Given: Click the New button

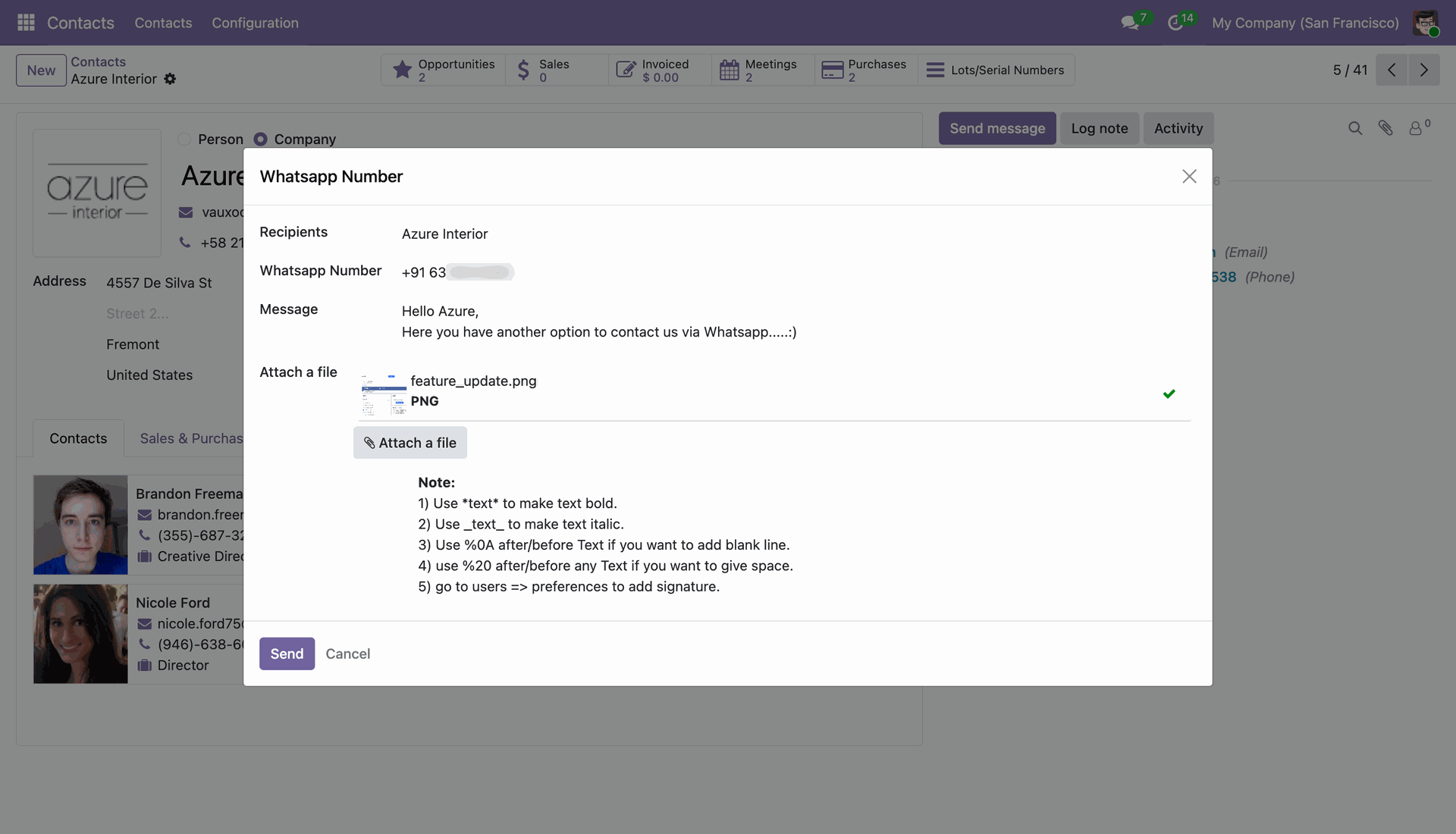Looking at the screenshot, I should pos(41,71).
